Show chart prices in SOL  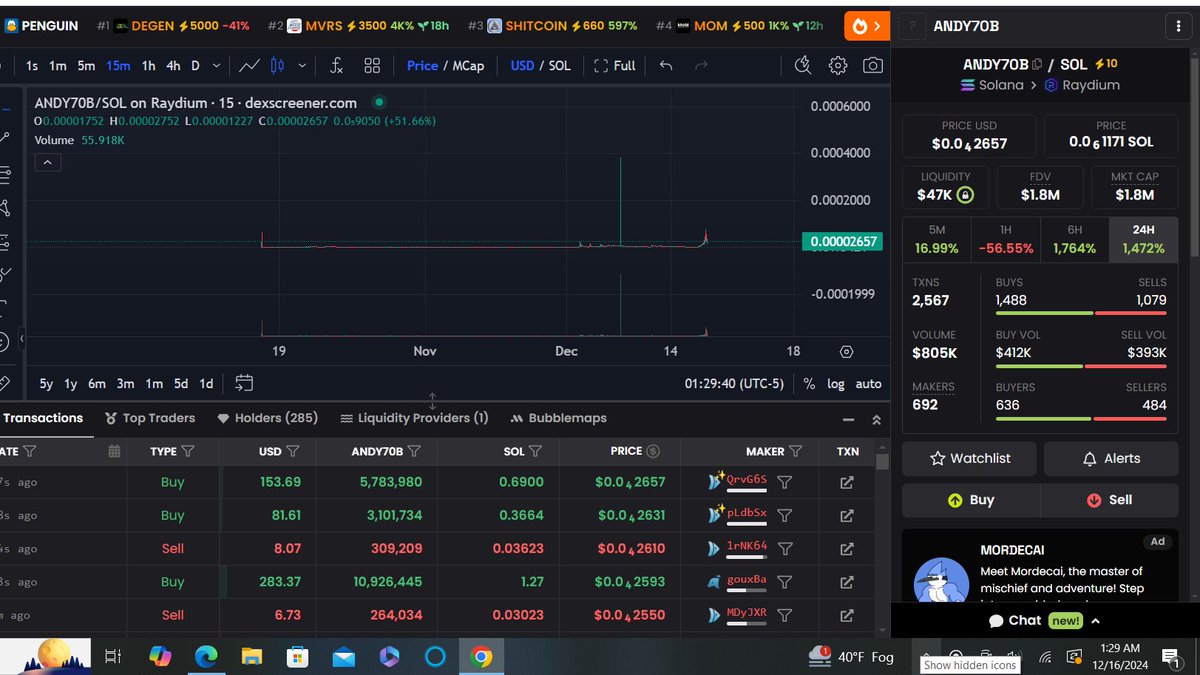[559, 66]
